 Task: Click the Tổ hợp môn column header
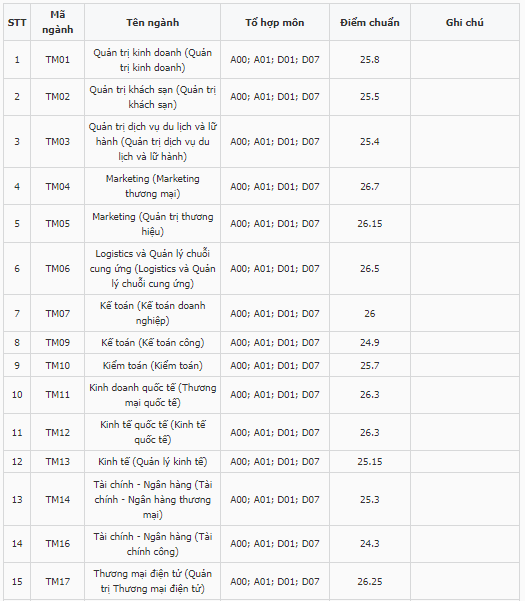275,22
